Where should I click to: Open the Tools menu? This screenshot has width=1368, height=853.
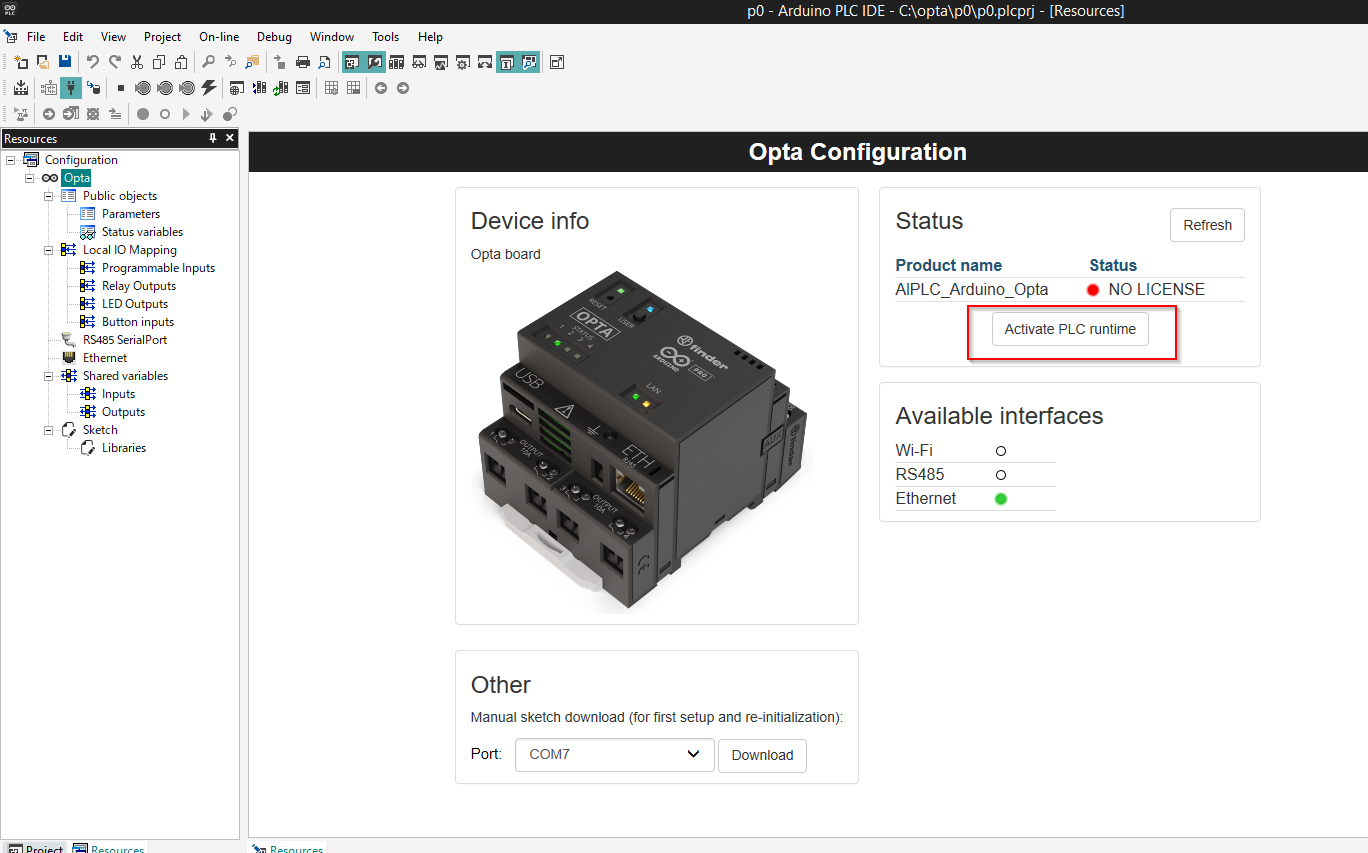click(385, 37)
